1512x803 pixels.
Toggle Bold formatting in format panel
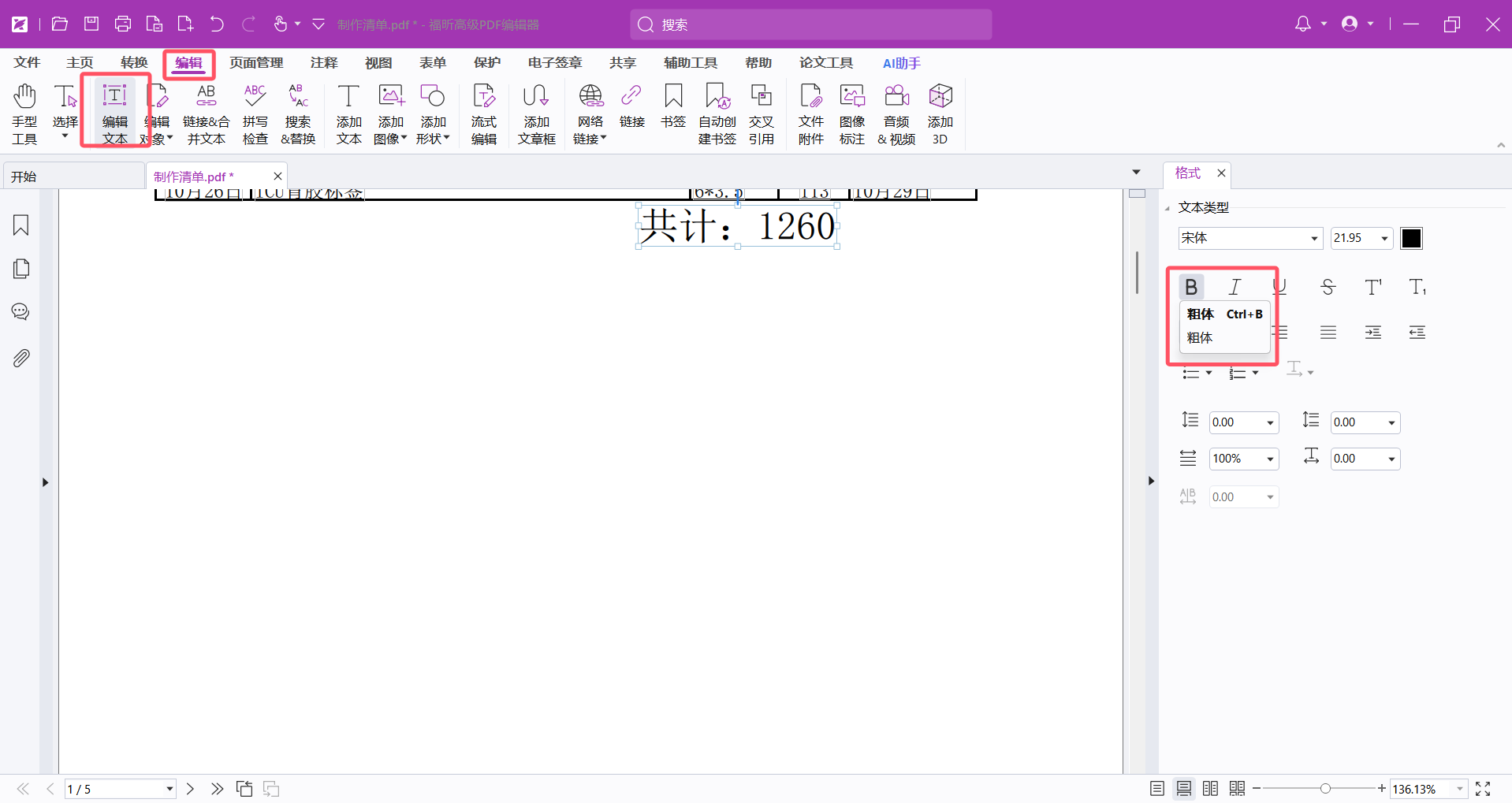coord(1191,287)
